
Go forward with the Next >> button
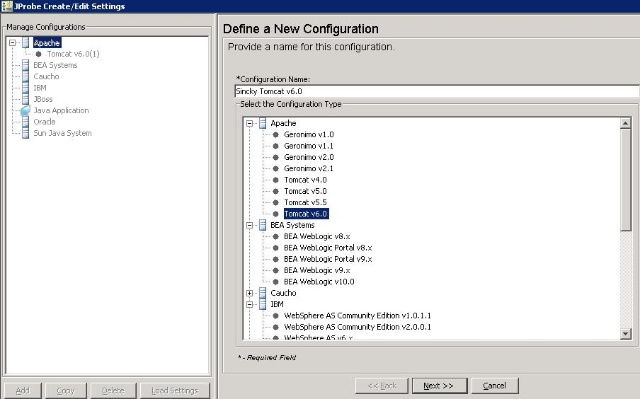pyautogui.click(x=439, y=386)
